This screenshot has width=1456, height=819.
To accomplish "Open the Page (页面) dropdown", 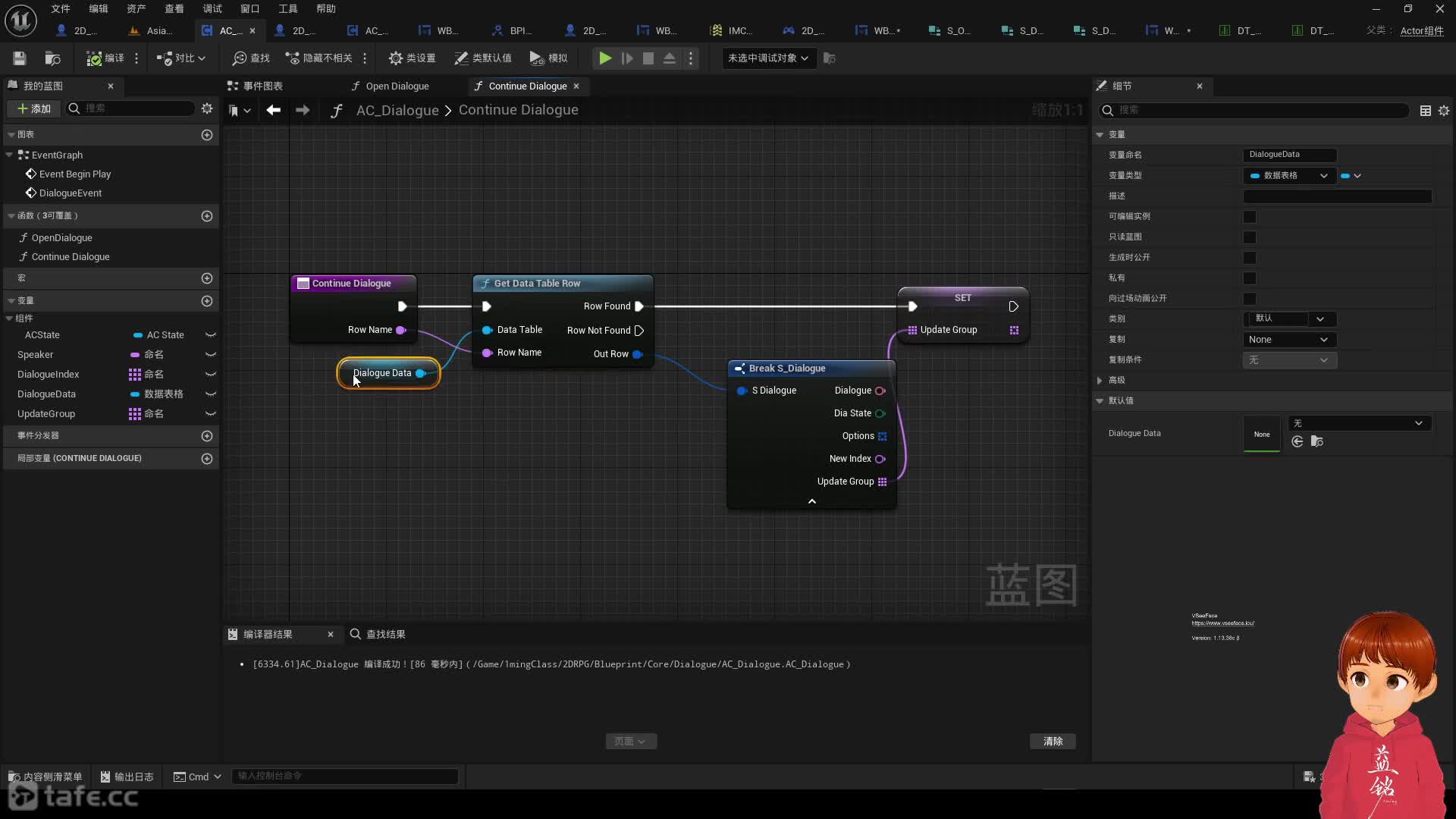I will (631, 742).
